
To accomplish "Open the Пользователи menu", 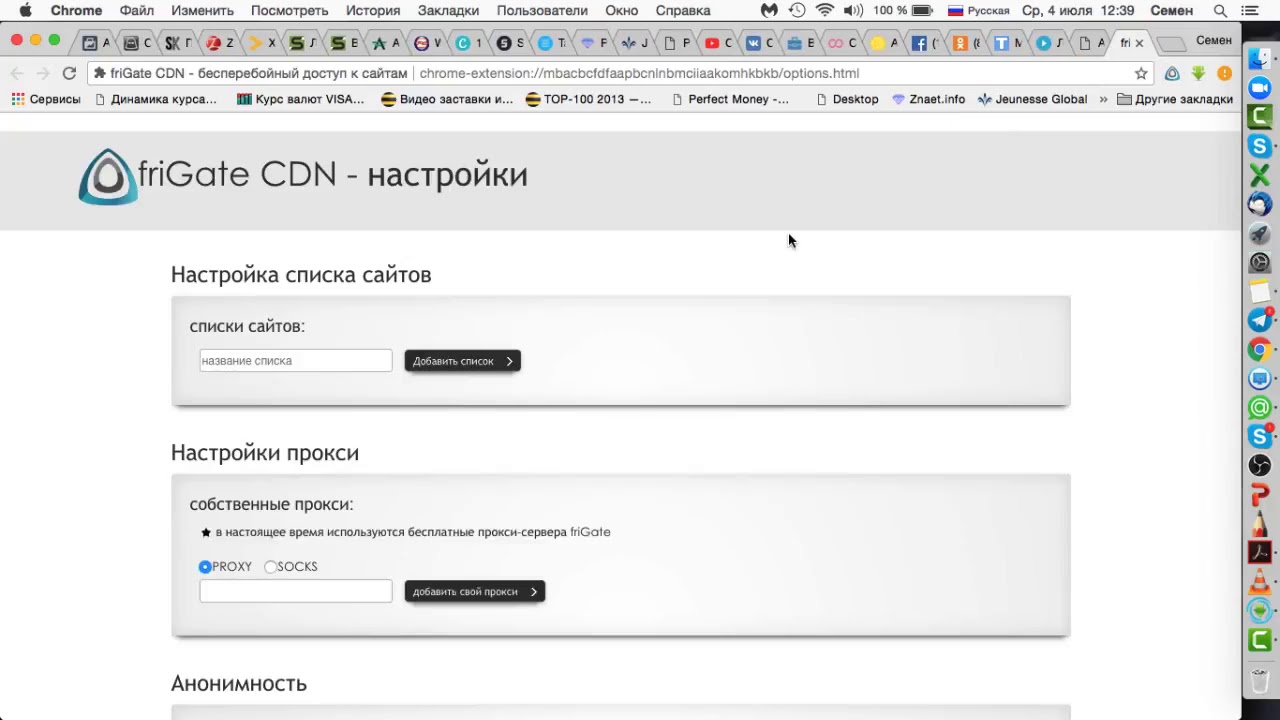I will tap(542, 10).
